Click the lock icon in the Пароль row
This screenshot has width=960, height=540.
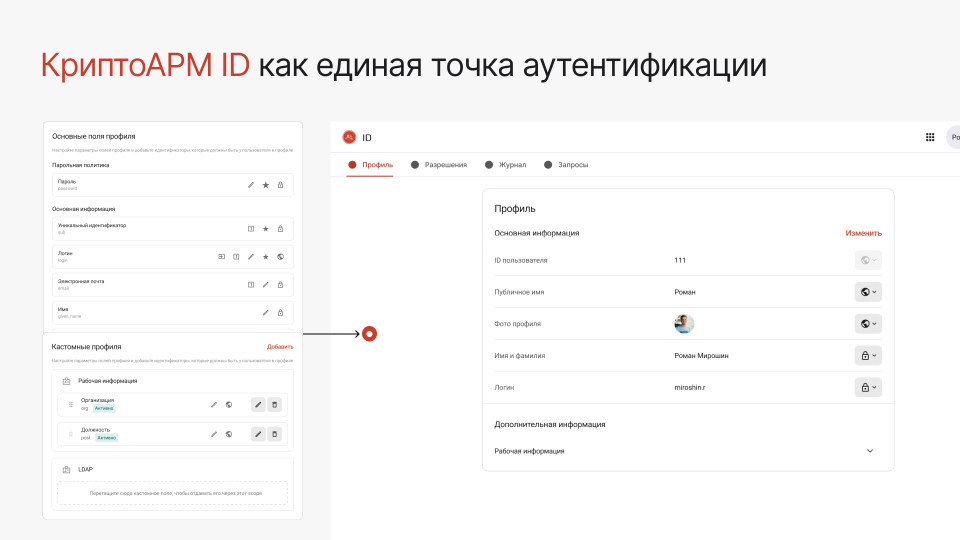click(x=280, y=185)
